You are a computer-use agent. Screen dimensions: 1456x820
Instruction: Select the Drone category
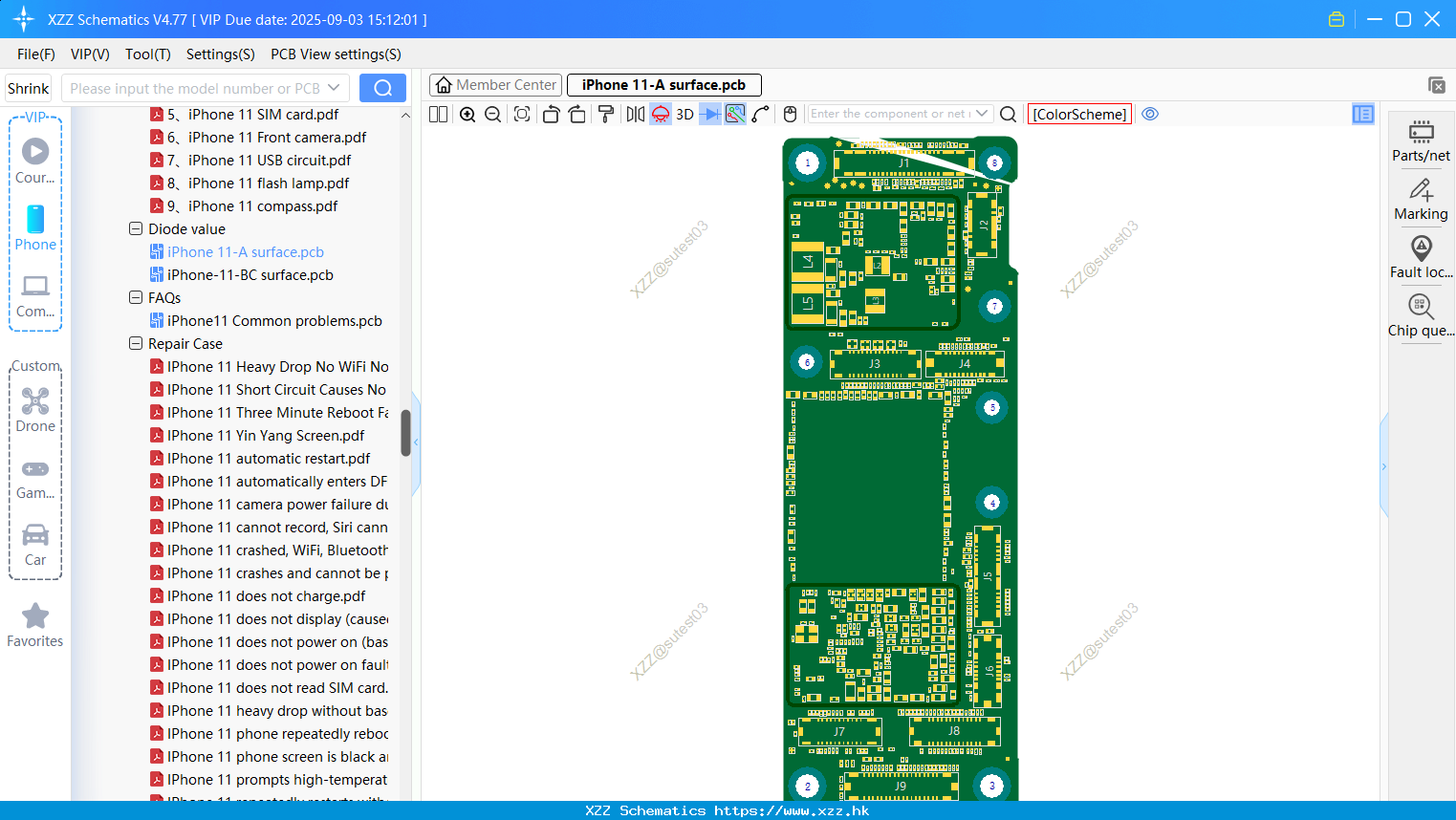(35, 410)
